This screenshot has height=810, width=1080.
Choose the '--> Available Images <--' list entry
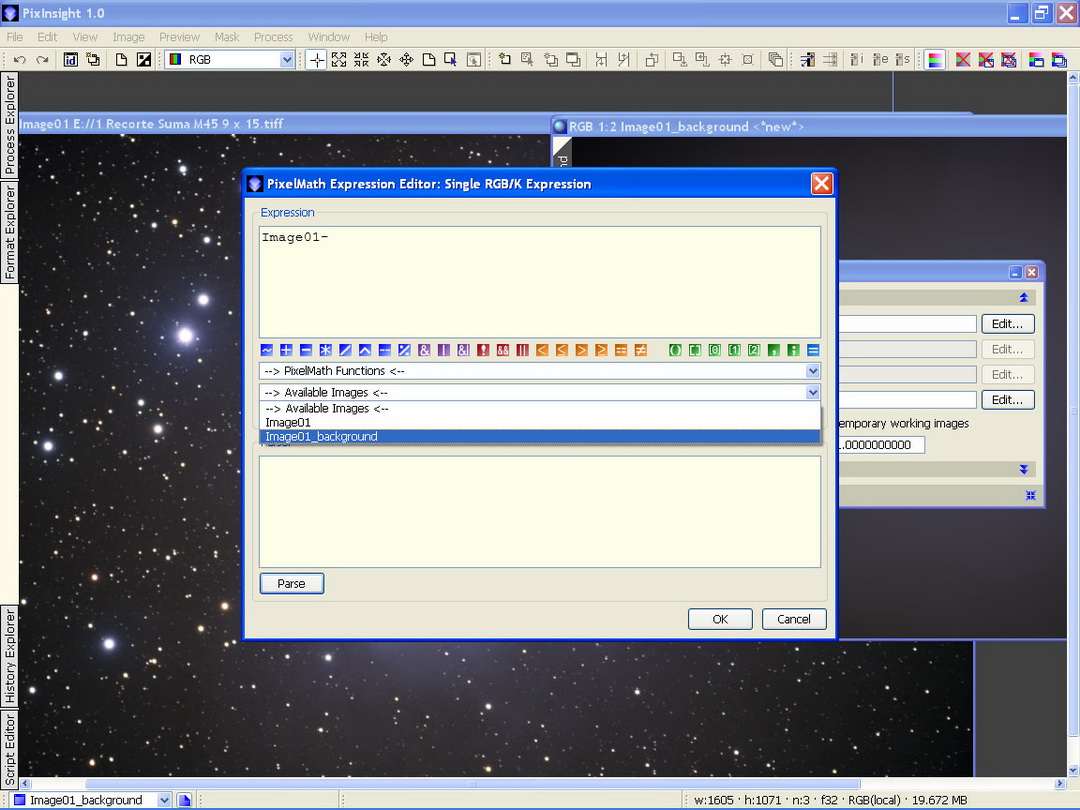pos(540,408)
